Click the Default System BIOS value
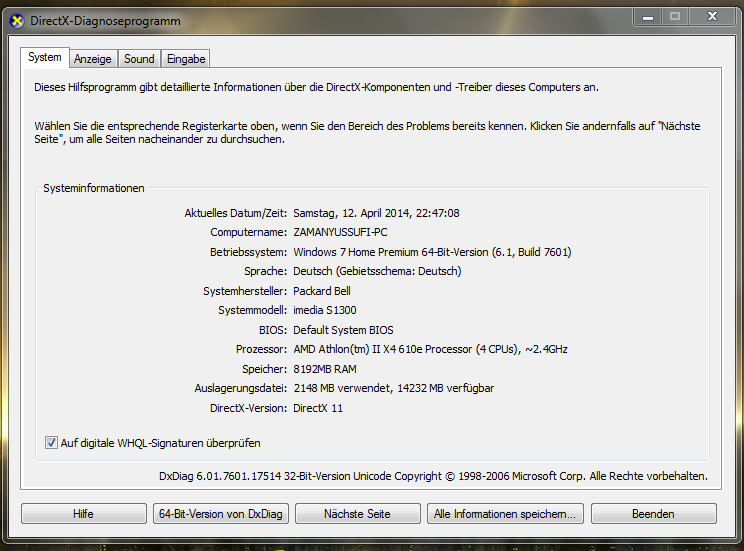The width and height of the screenshot is (744, 551). pyautogui.click(x=343, y=330)
